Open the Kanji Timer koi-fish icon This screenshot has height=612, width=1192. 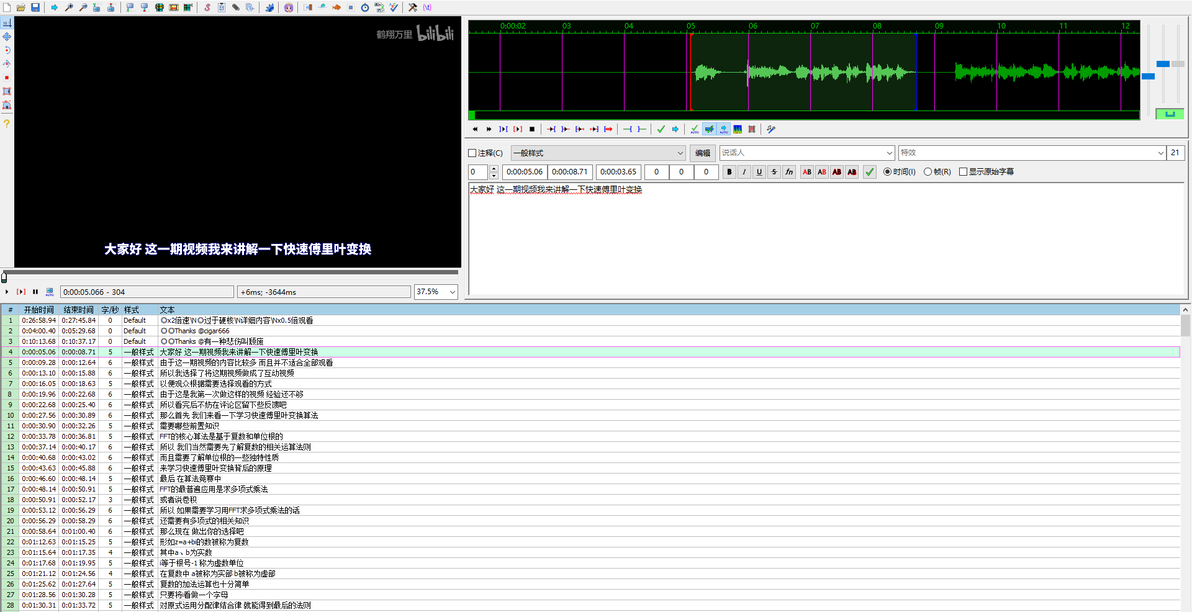[x=337, y=7]
